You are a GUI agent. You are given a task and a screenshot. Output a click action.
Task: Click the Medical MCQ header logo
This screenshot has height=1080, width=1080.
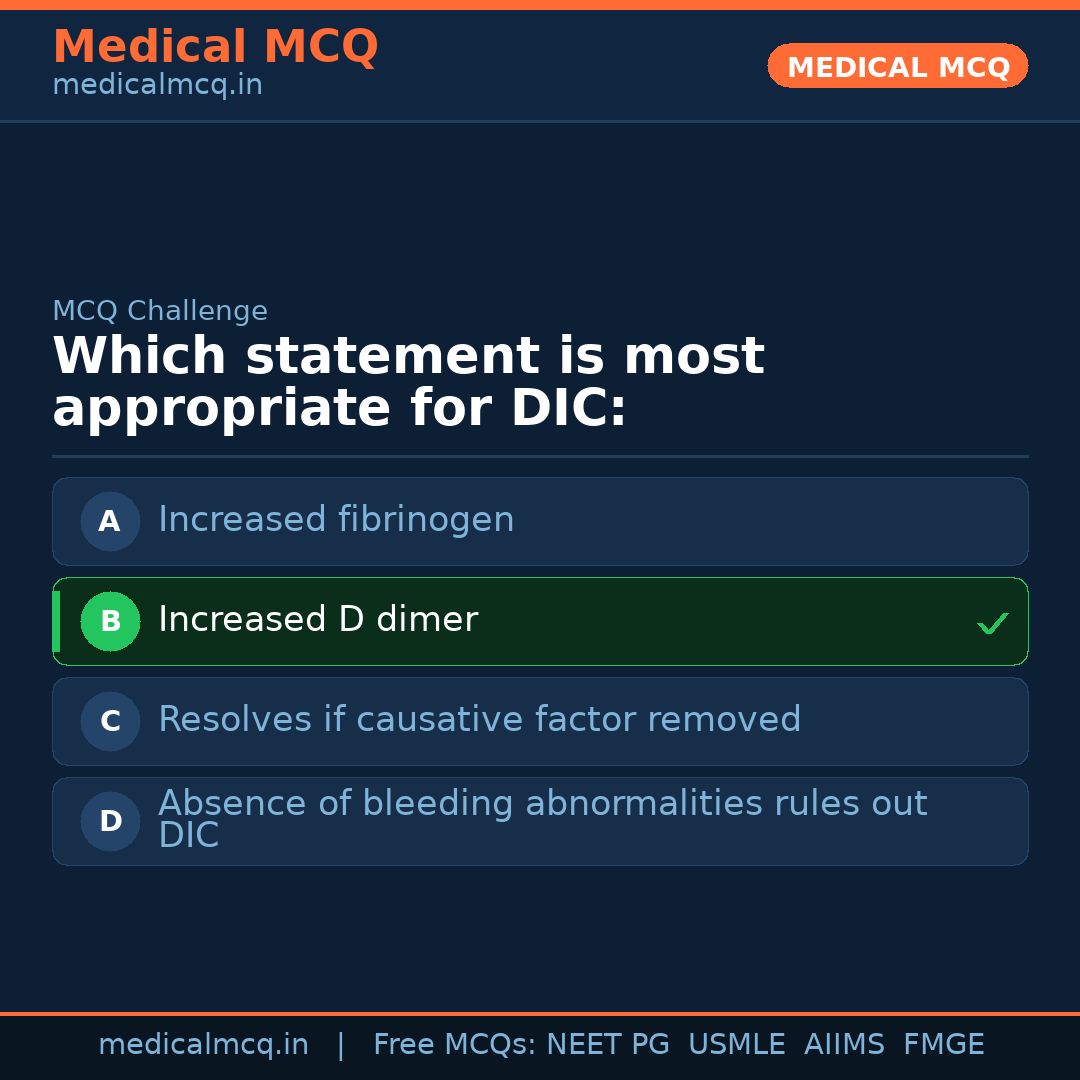coord(215,47)
